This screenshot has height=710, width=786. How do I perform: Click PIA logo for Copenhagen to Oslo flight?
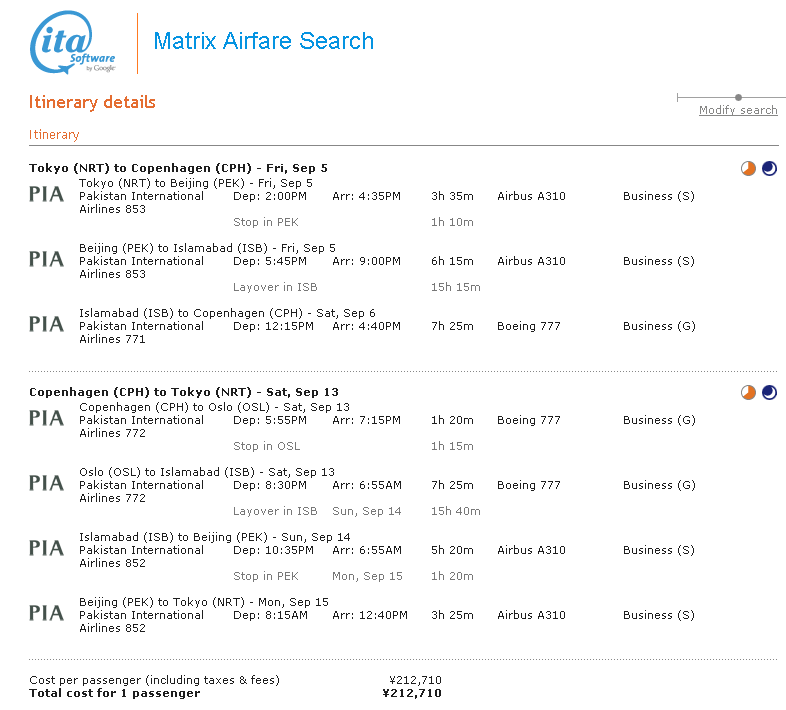tap(47, 418)
